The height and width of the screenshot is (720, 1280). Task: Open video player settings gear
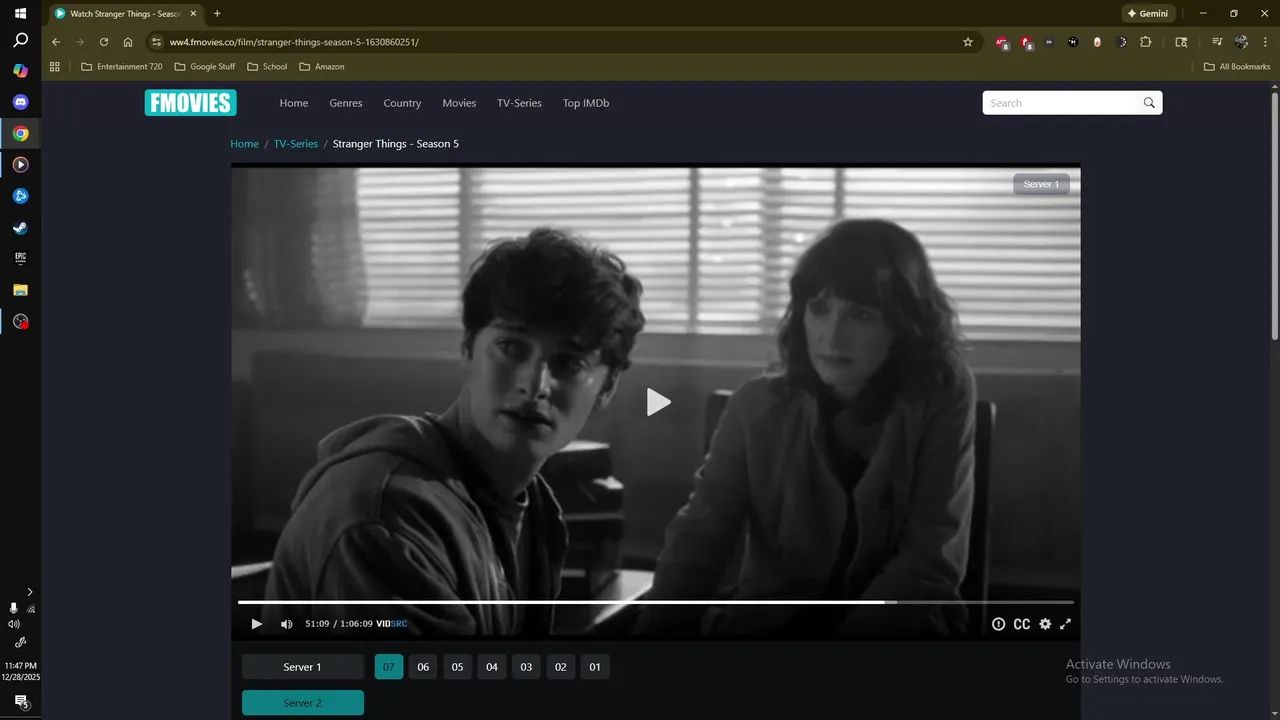click(x=1045, y=624)
